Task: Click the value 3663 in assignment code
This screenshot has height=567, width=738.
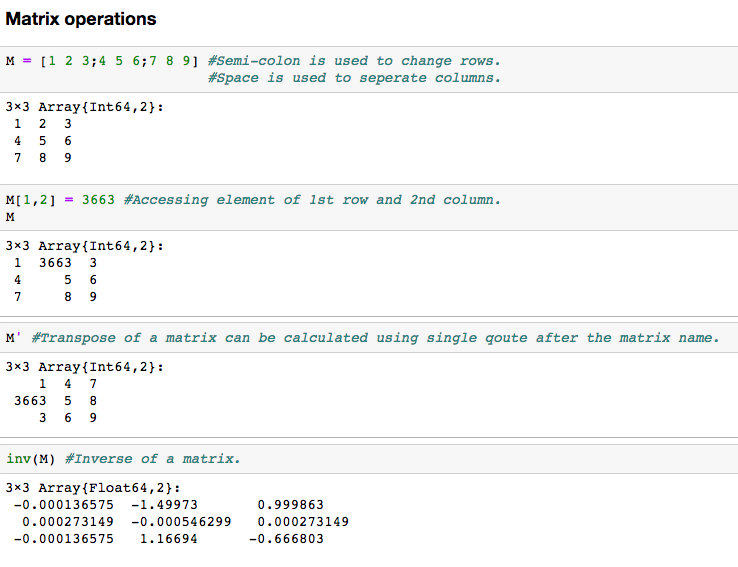Action: pos(98,200)
